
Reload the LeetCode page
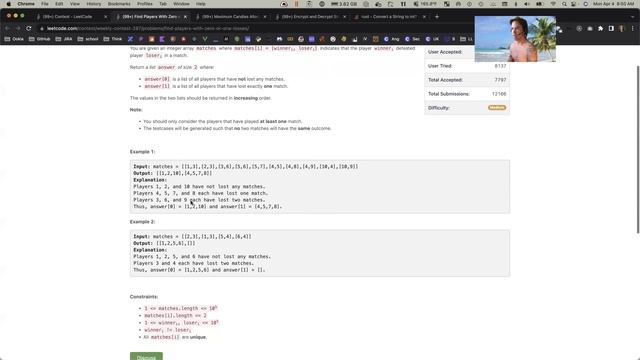pyautogui.click(x=29, y=29)
